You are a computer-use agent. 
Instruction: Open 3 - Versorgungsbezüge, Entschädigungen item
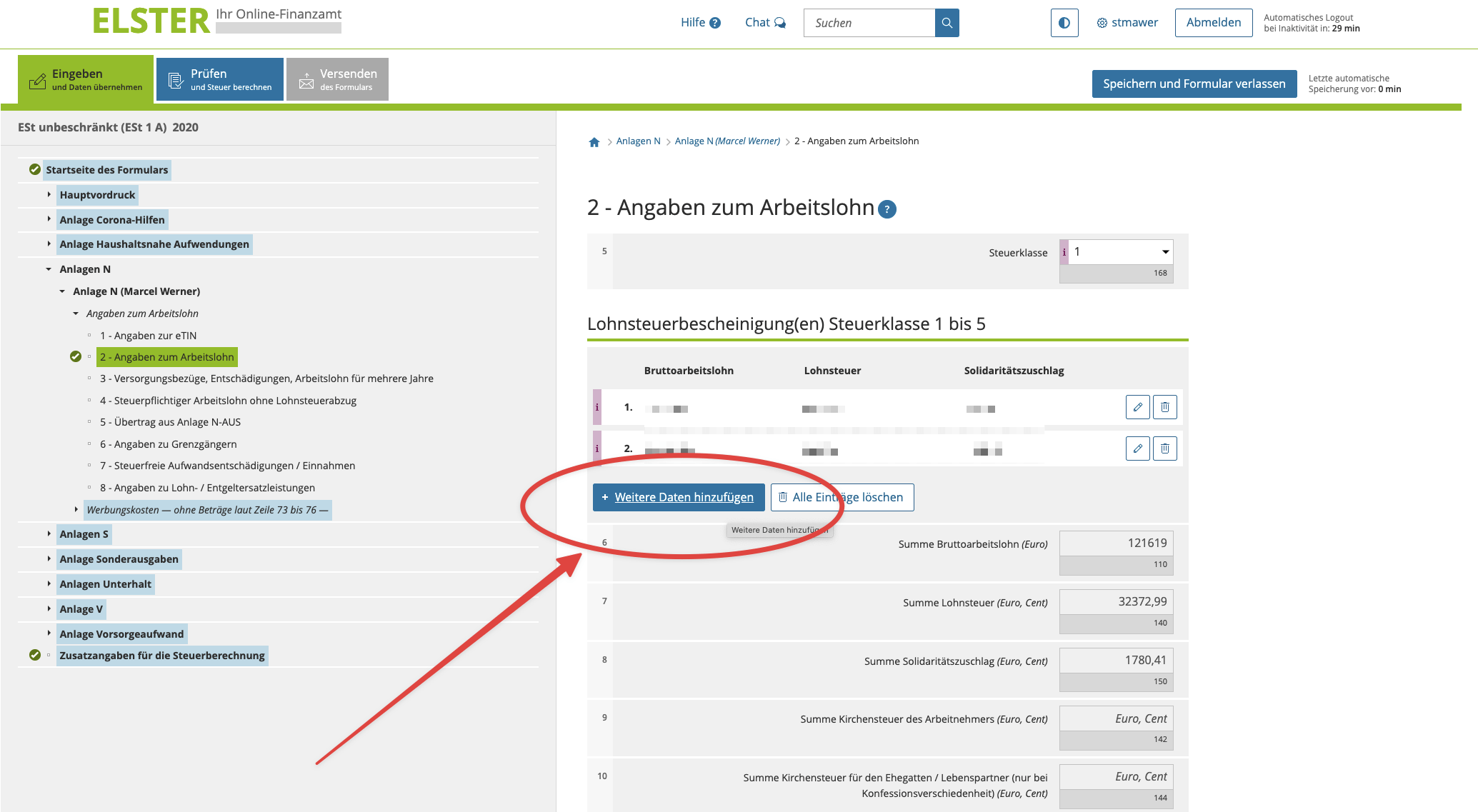coord(266,379)
